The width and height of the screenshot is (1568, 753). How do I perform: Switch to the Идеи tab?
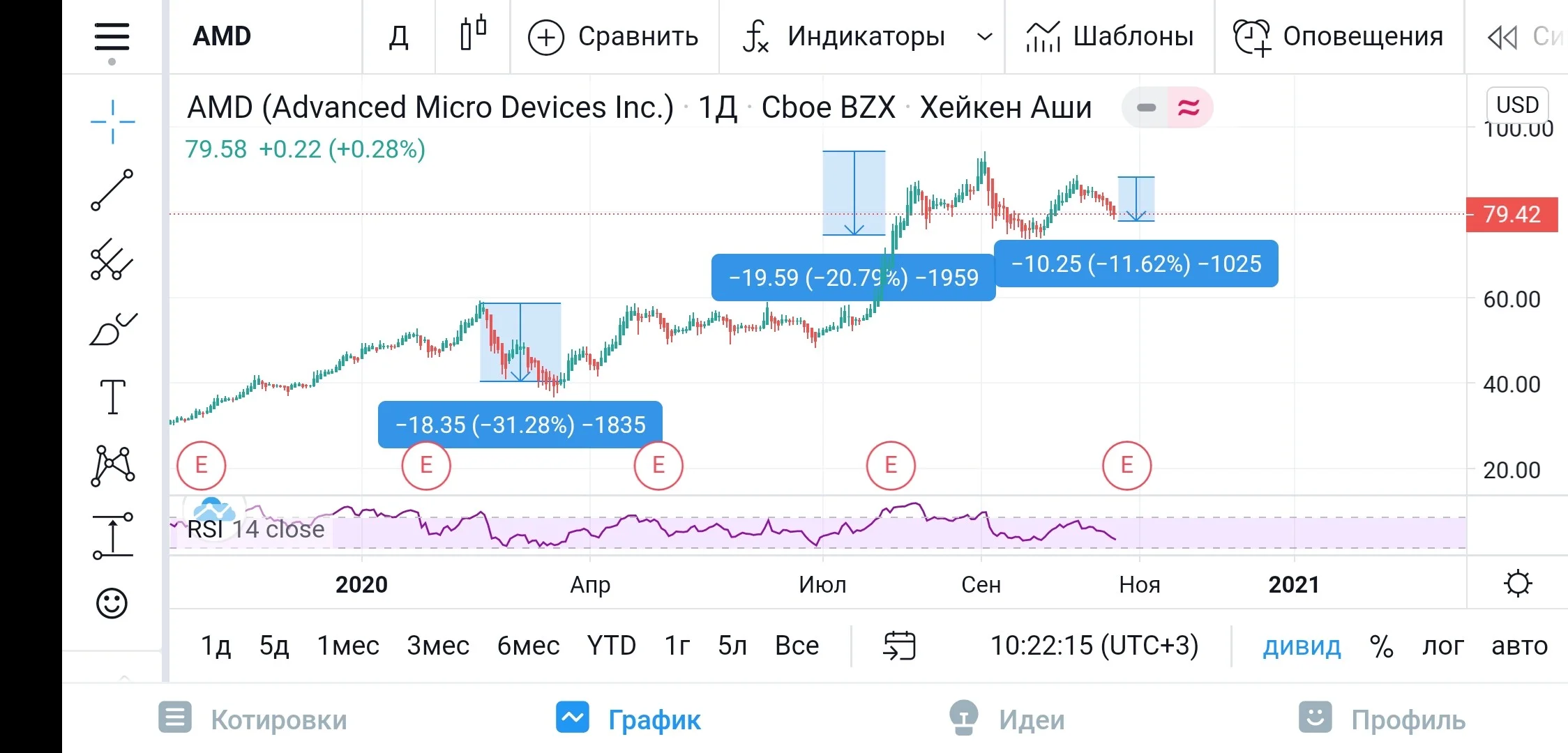[x=1008, y=719]
